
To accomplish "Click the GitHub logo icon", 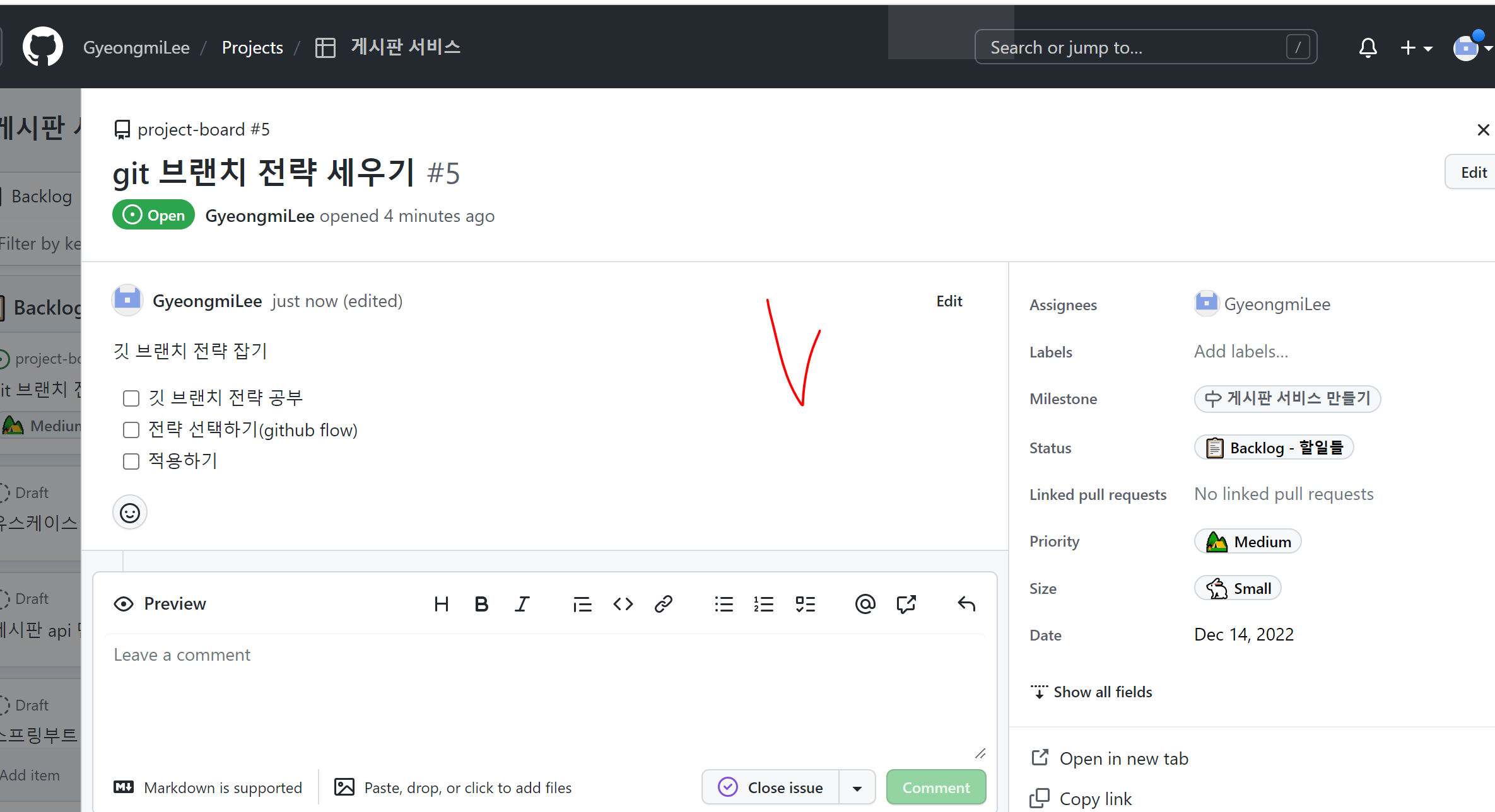I will coord(42,47).
